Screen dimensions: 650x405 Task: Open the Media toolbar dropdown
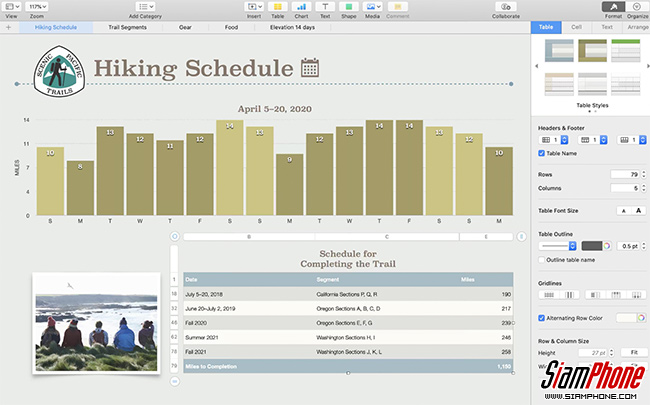pos(372,7)
